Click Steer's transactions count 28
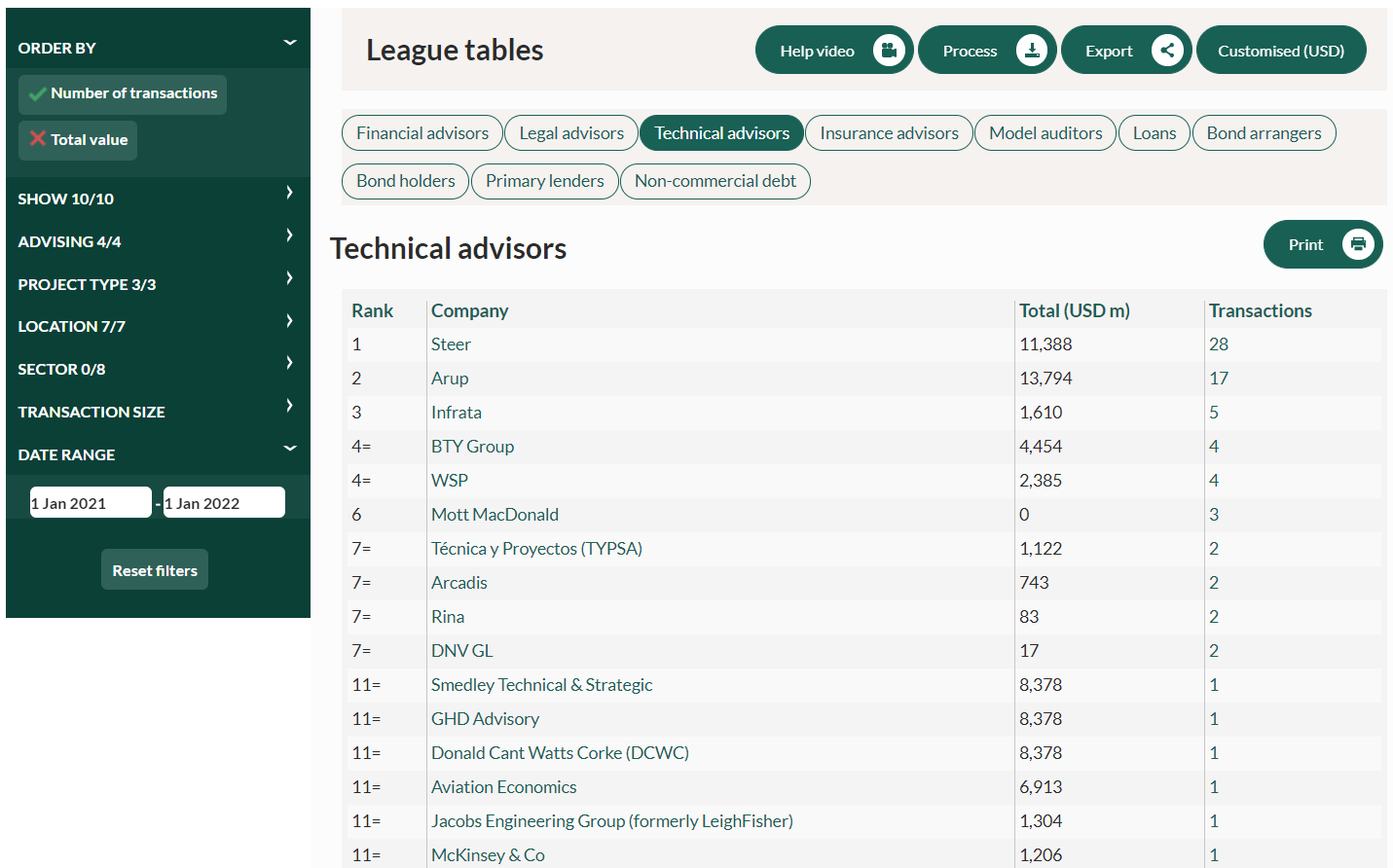Viewport: 1393px width, 868px height. tap(1219, 344)
